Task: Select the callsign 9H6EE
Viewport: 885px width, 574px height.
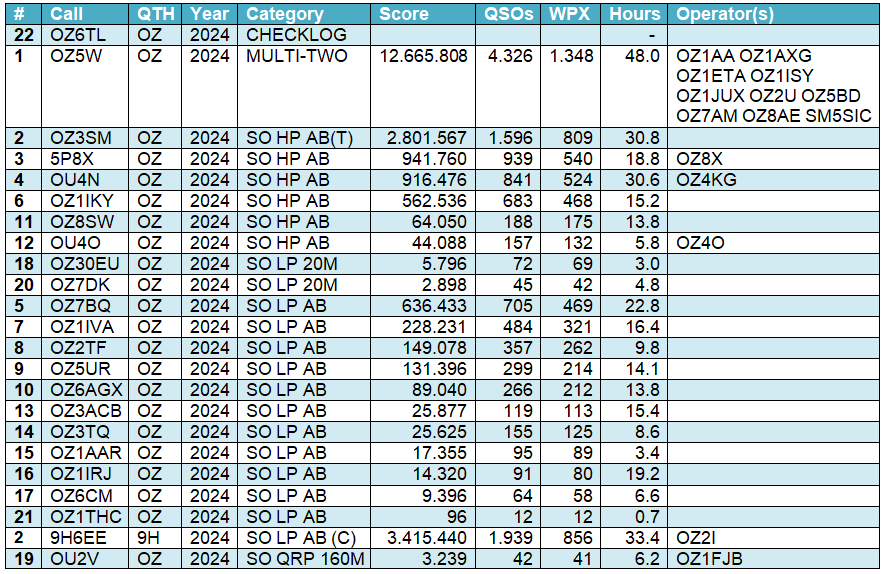Action: 78,537
